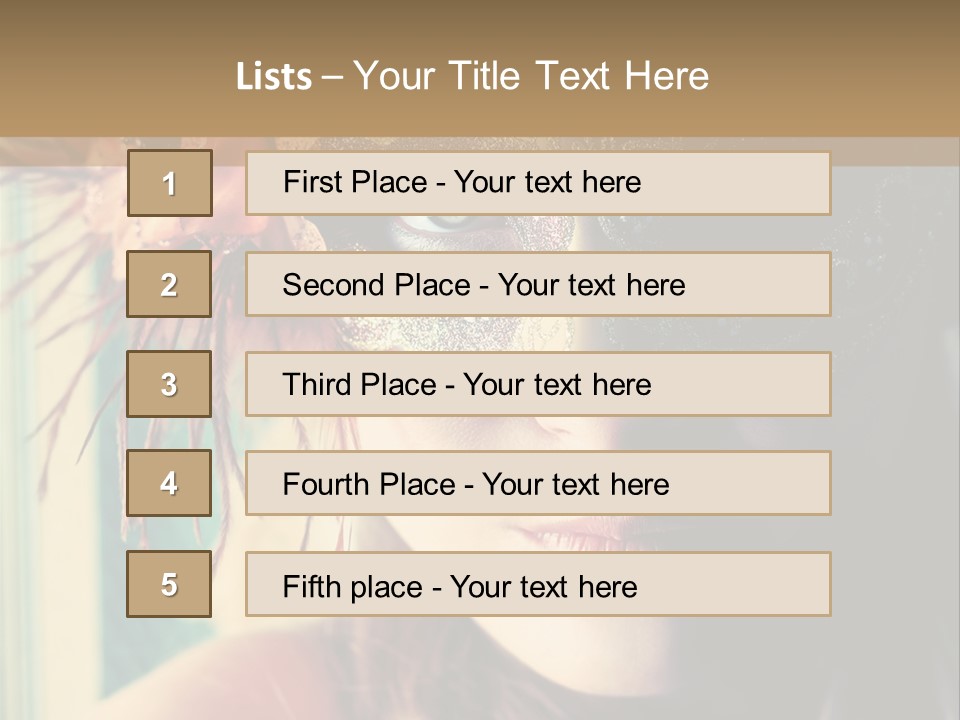Click the number 5 box
The height and width of the screenshot is (720, 960).
coord(169,584)
